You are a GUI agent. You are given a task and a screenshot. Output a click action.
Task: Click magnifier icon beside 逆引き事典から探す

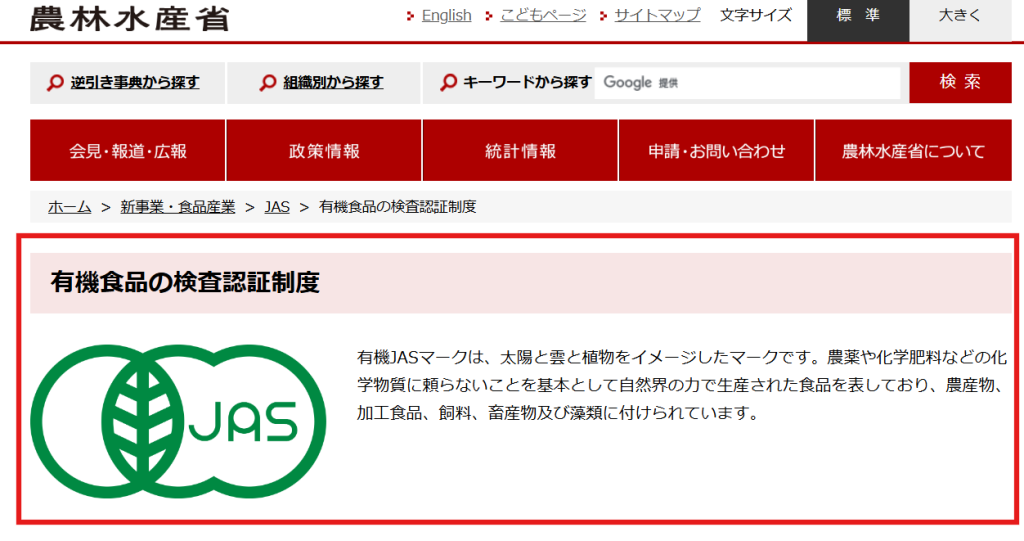pyautogui.click(x=56, y=82)
